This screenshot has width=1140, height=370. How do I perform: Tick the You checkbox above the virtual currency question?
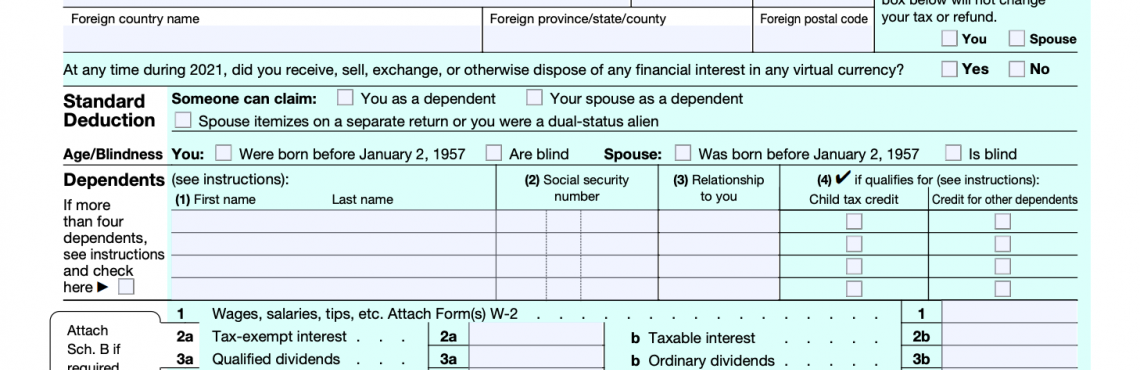[x=949, y=39]
